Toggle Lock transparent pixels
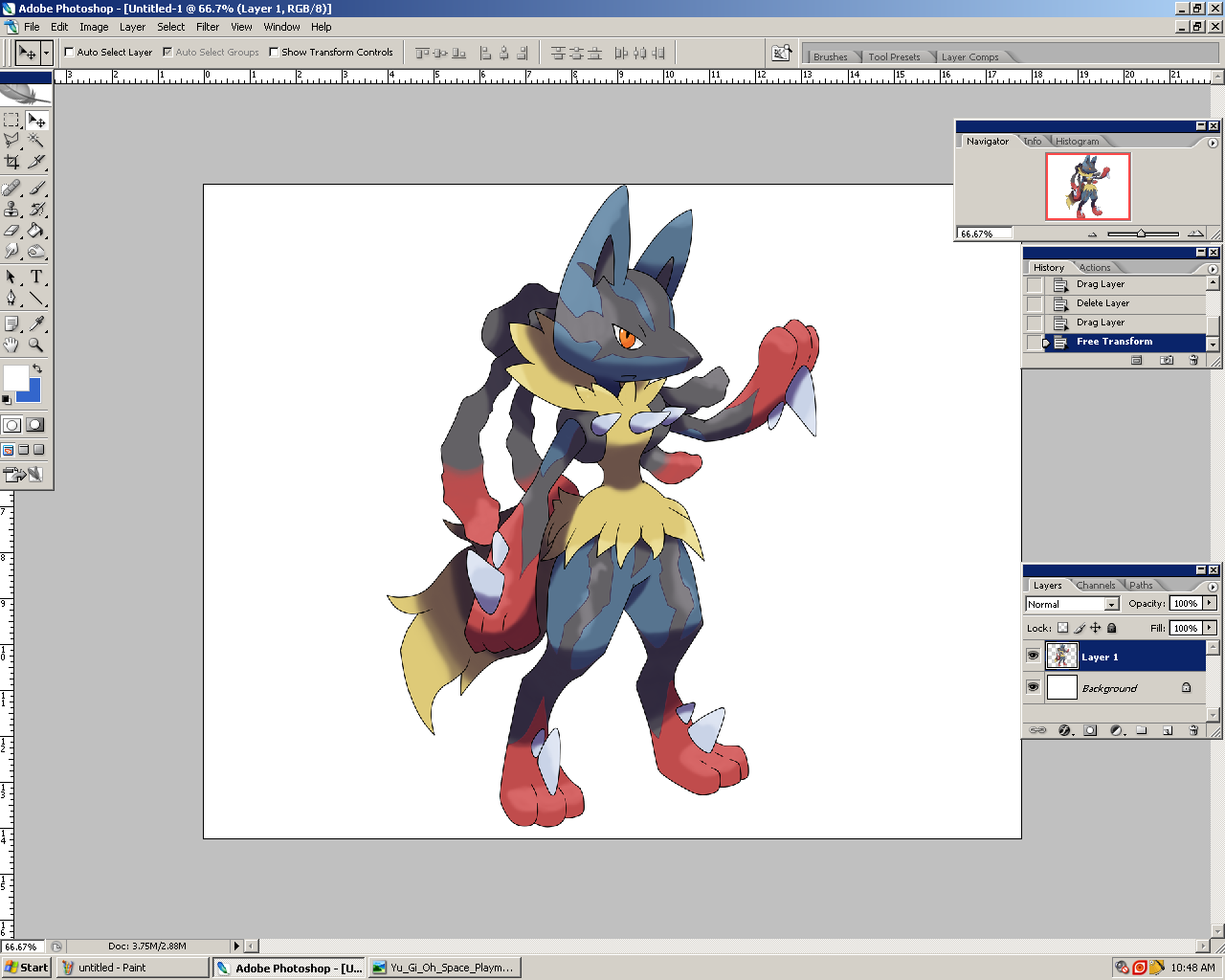1225x980 pixels. 1062,628
